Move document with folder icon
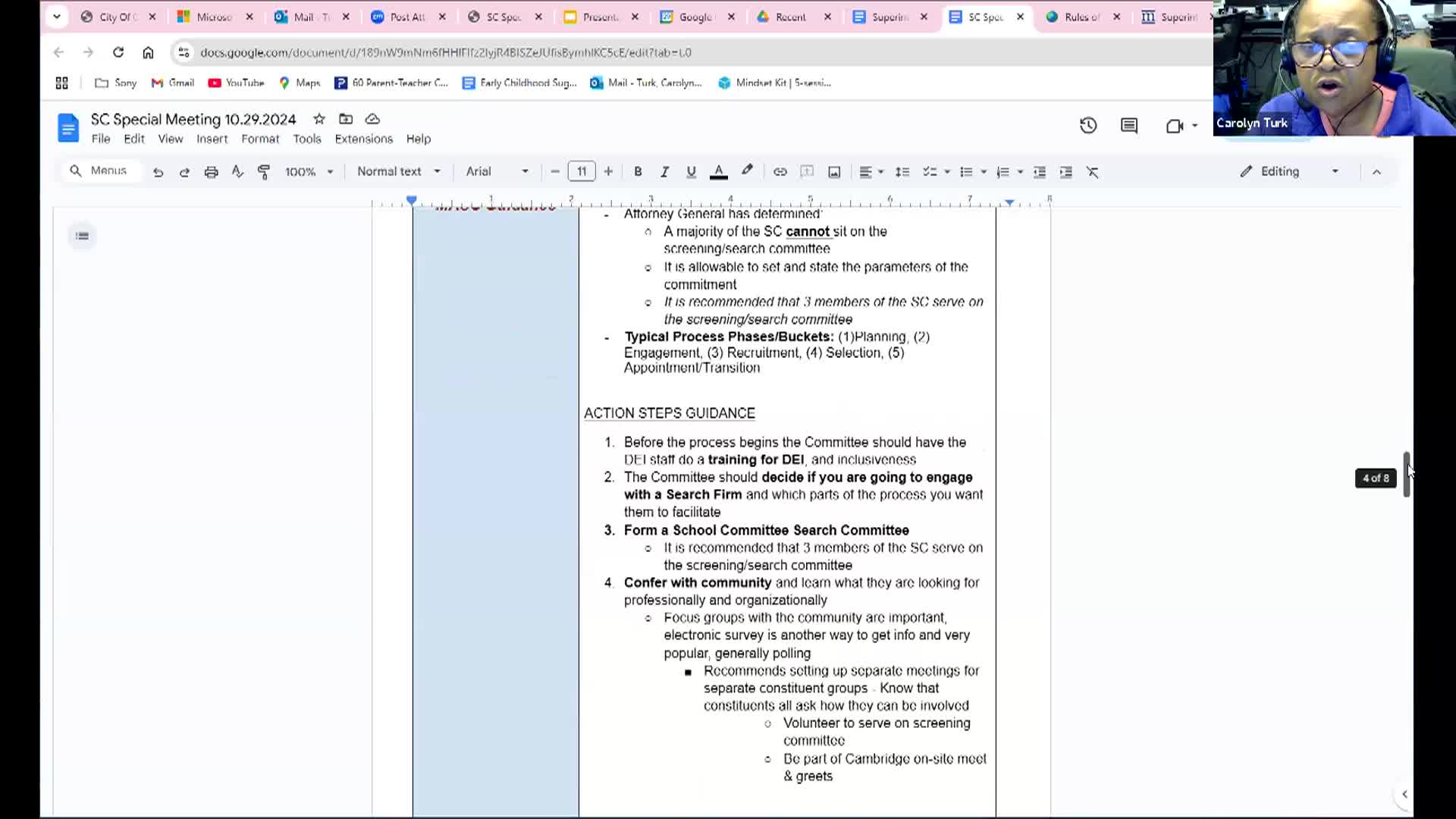The width and height of the screenshot is (1456, 819). (346, 119)
